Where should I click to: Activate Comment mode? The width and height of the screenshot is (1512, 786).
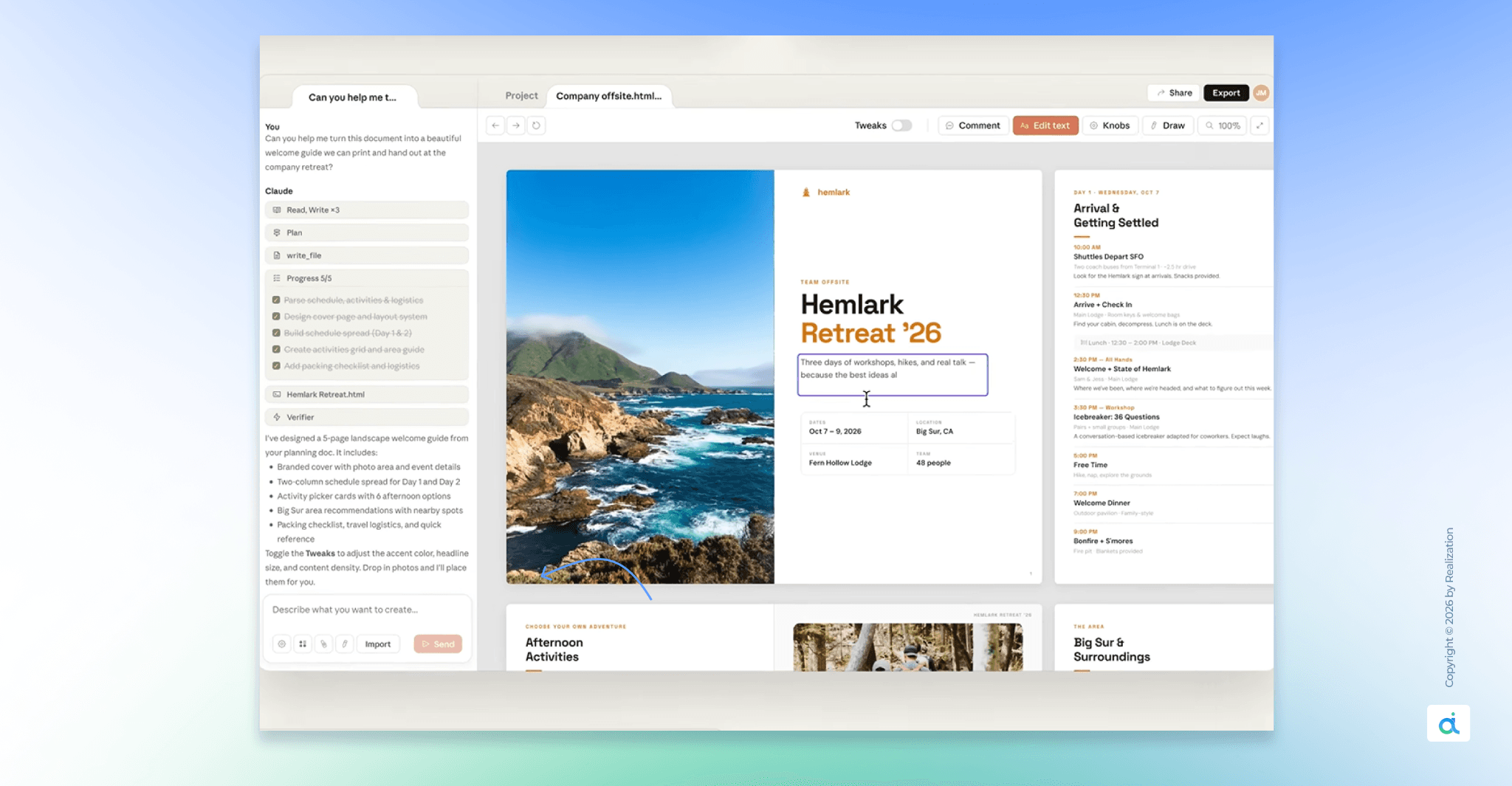[x=973, y=125]
